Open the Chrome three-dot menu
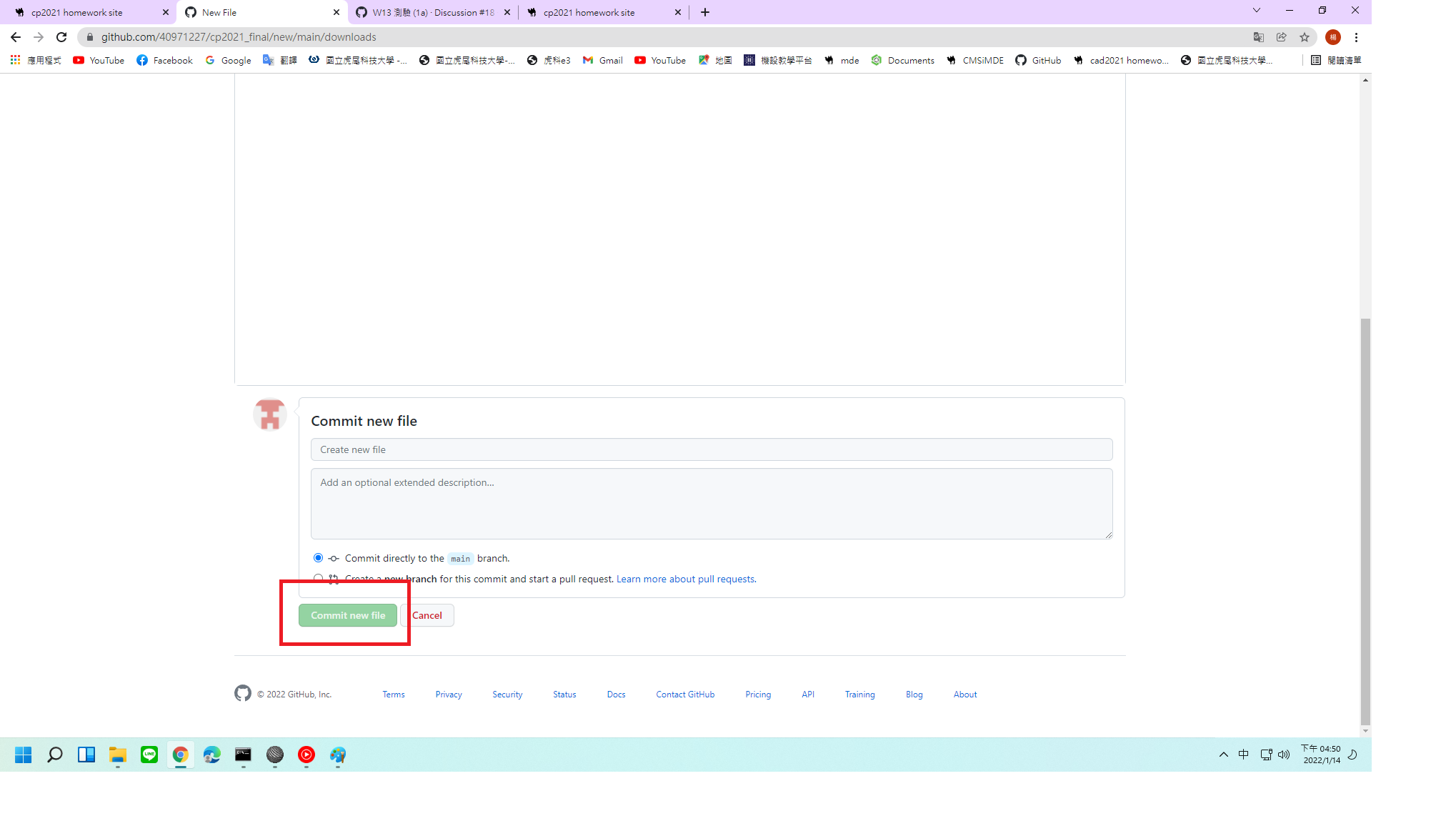 point(1356,37)
